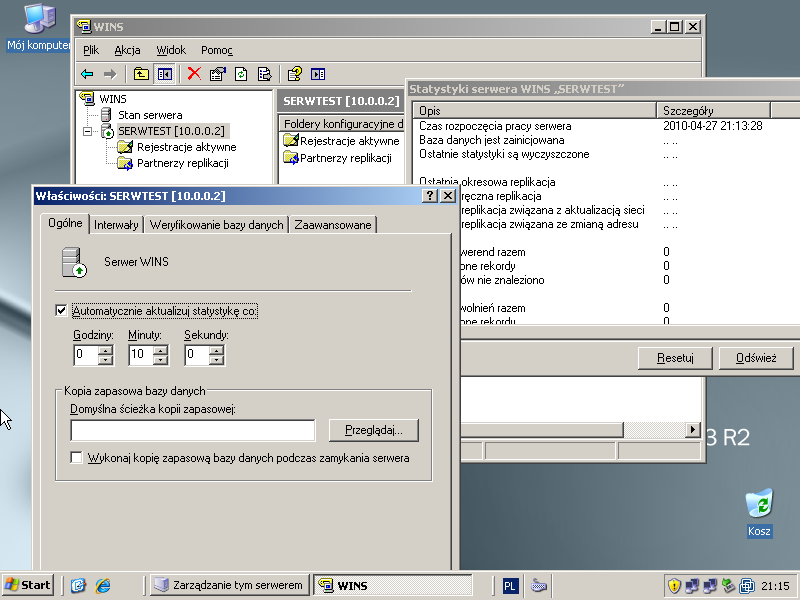Collapse the SERWTEST tree node

pyautogui.click(x=87, y=132)
